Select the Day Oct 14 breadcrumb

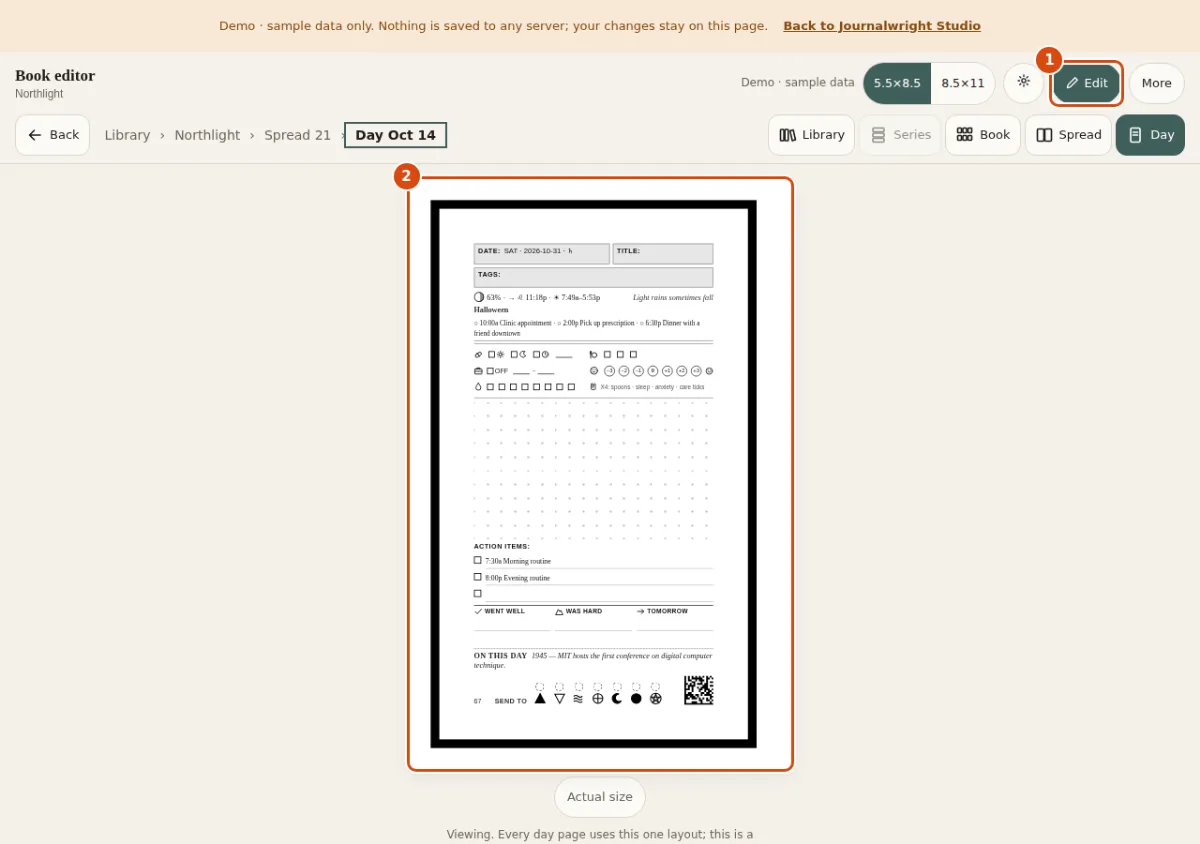point(395,135)
